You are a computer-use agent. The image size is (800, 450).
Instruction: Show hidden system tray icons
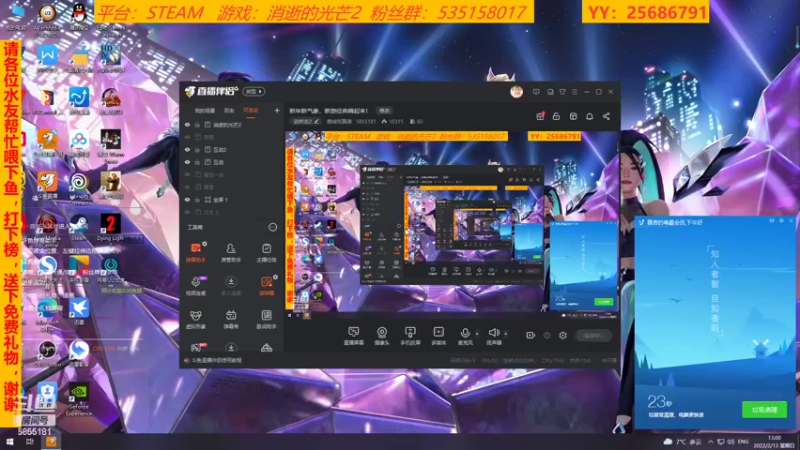coord(710,442)
